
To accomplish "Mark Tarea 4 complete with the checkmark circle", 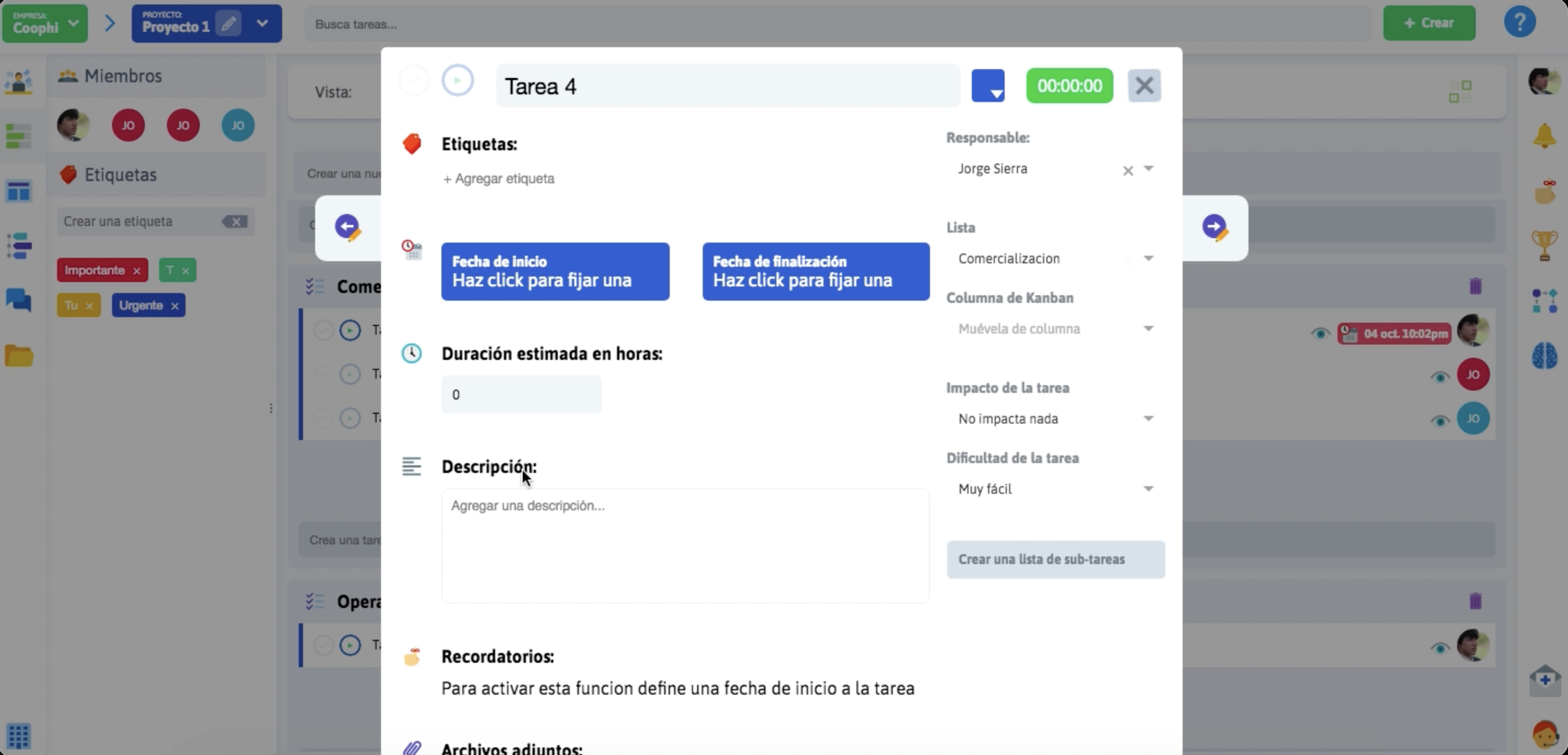I will pyautogui.click(x=415, y=80).
